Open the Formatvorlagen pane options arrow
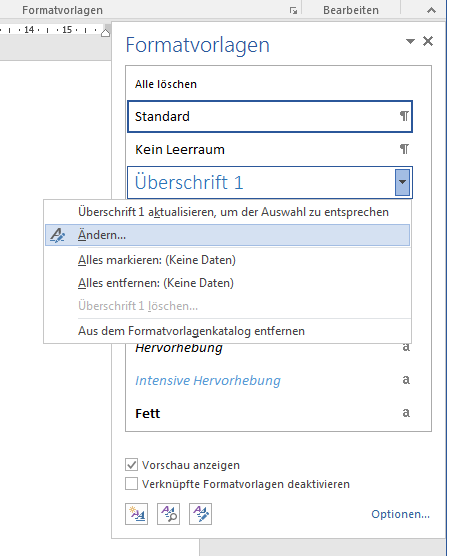Screen dimensions: 464x556 410,41
